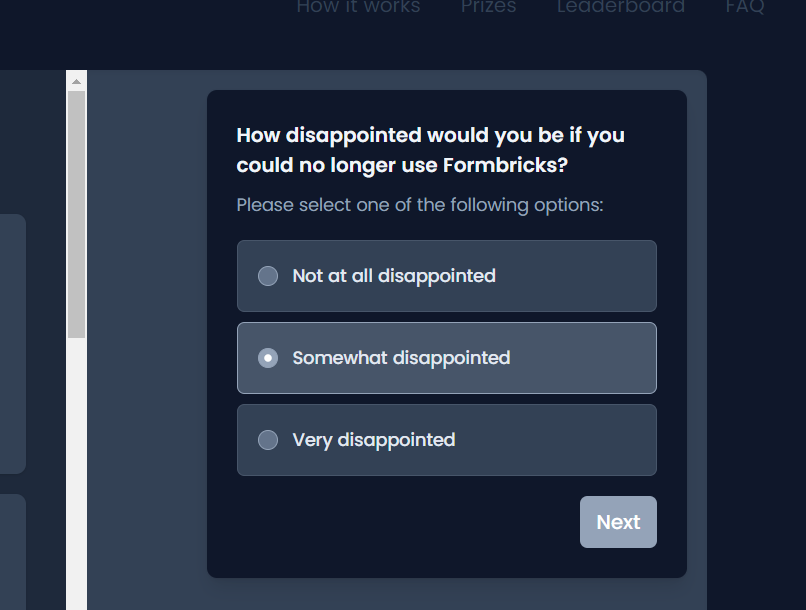The image size is (806, 610).
Task: Click the 'Not at all disappointed' option card
Action: click(446, 276)
